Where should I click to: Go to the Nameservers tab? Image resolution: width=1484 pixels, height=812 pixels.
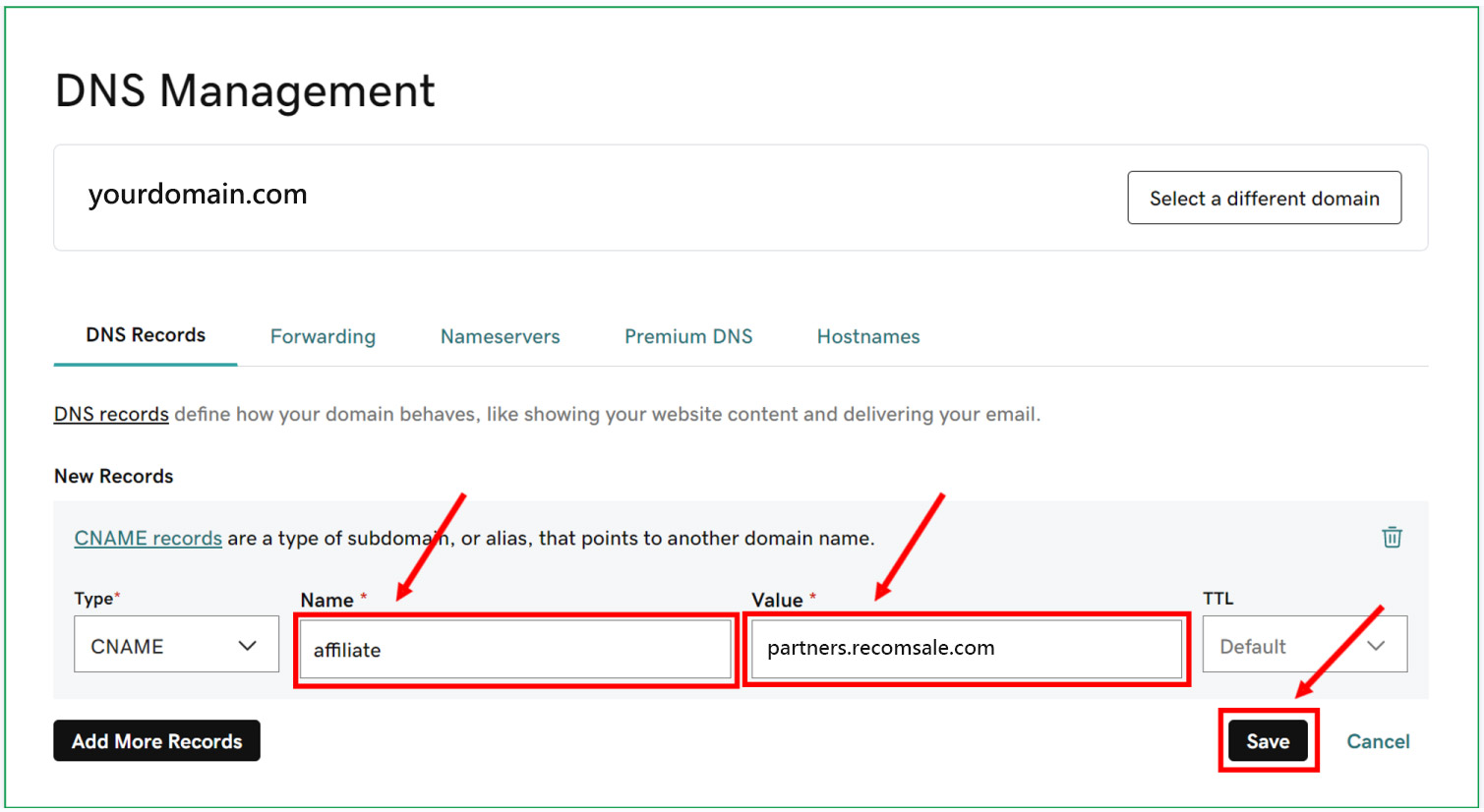pyautogui.click(x=500, y=336)
